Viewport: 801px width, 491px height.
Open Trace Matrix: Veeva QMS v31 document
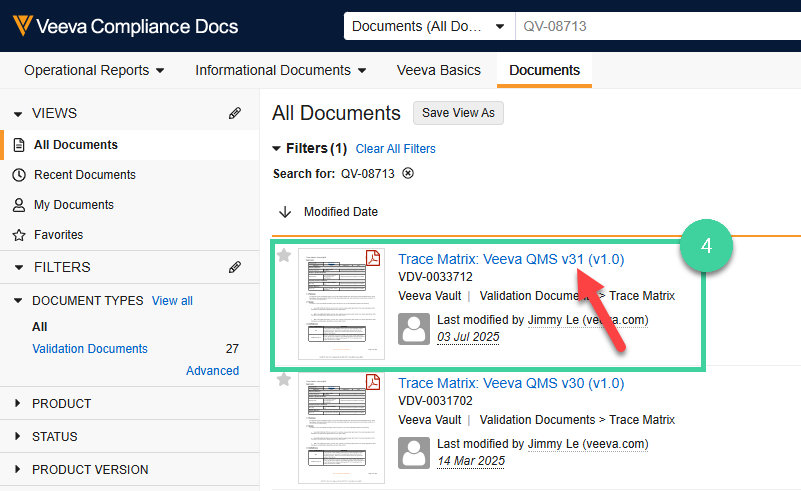pos(511,259)
